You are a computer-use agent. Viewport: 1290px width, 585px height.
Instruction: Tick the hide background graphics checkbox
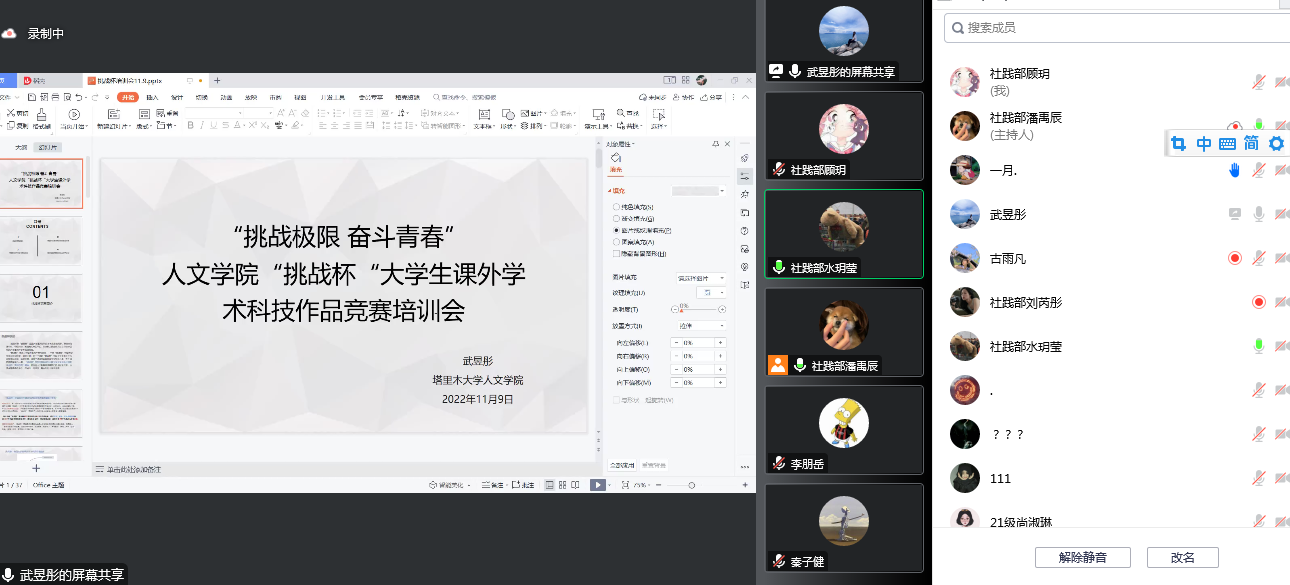(x=616, y=254)
